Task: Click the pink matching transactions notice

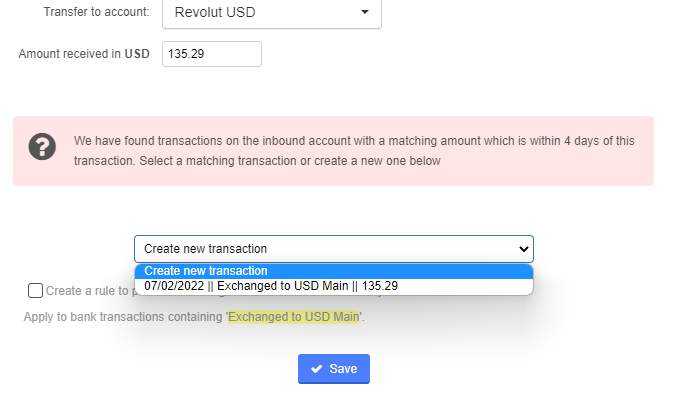Action: pos(333,151)
